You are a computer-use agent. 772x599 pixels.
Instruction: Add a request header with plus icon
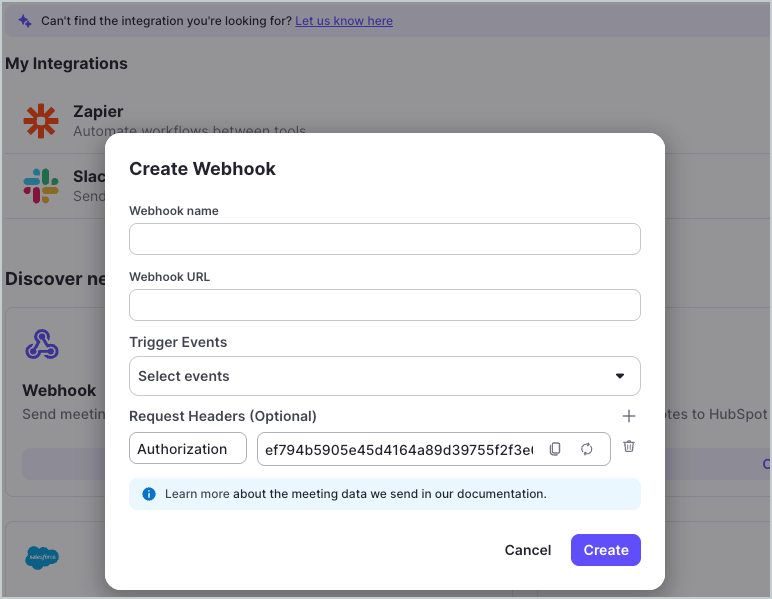(629, 416)
